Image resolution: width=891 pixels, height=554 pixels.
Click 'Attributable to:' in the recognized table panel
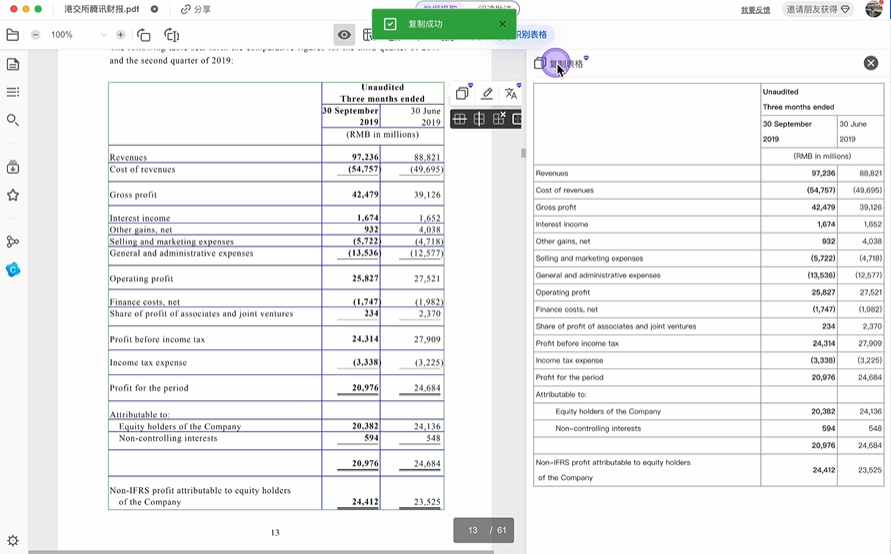pos(561,394)
